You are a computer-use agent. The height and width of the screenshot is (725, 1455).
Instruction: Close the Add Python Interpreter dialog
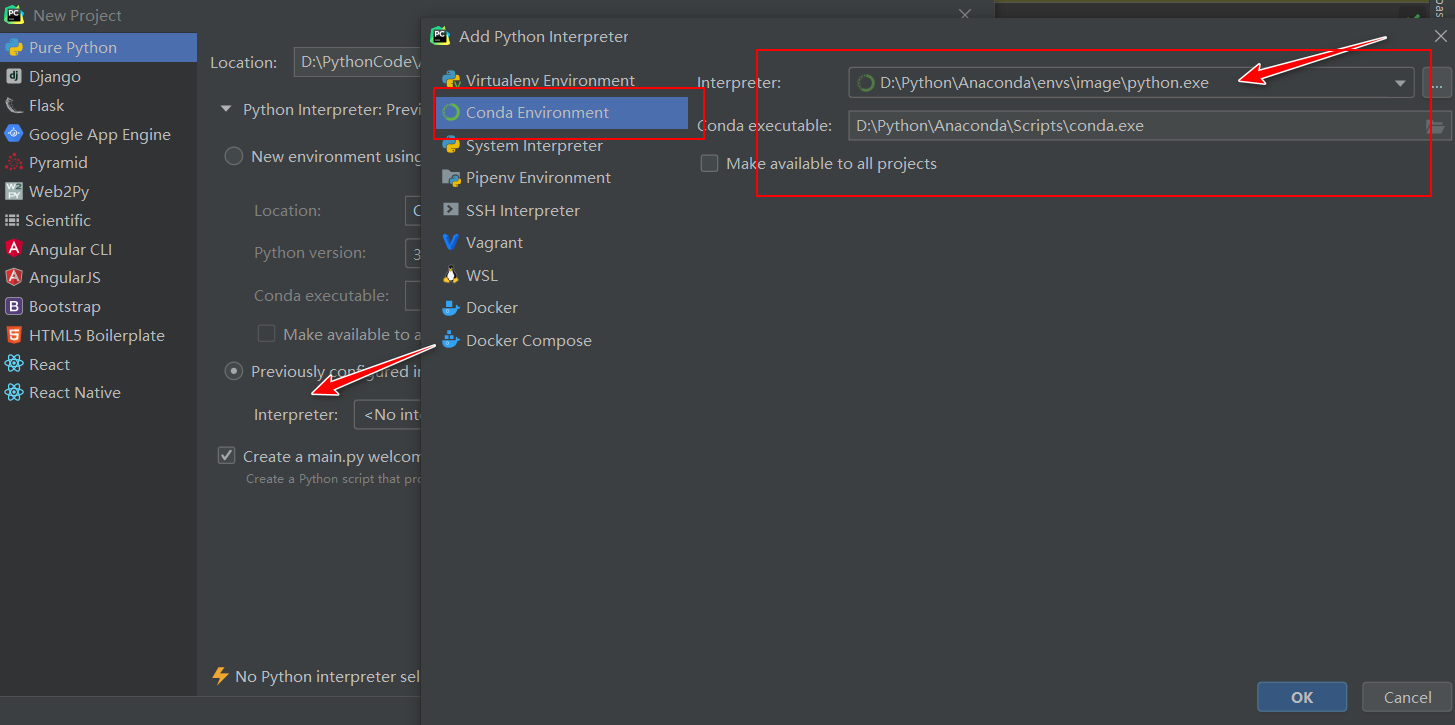[x=1440, y=36]
